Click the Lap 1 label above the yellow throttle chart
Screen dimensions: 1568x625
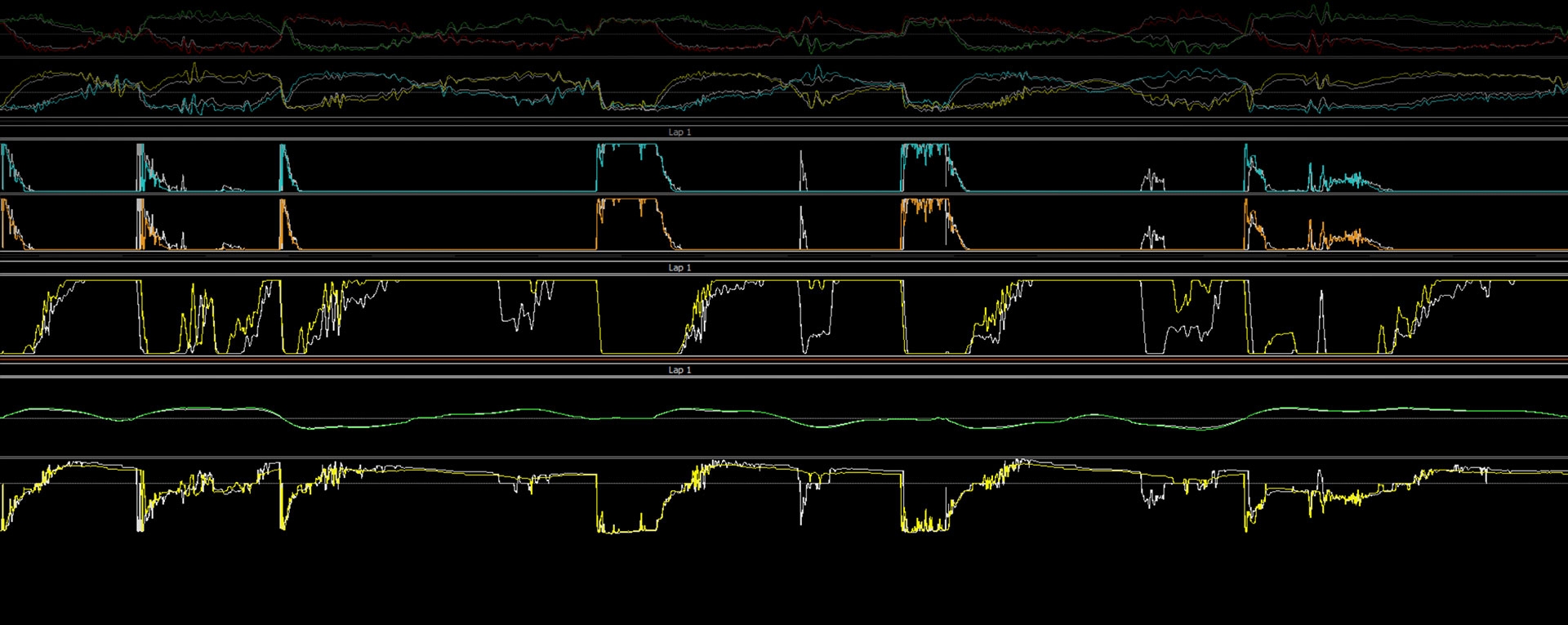click(679, 268)
